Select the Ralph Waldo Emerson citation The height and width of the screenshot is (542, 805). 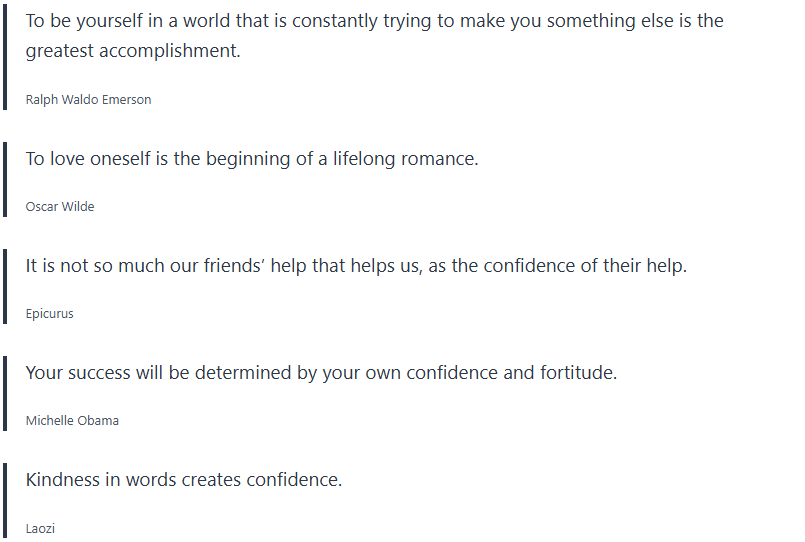[x=88, y=100]
